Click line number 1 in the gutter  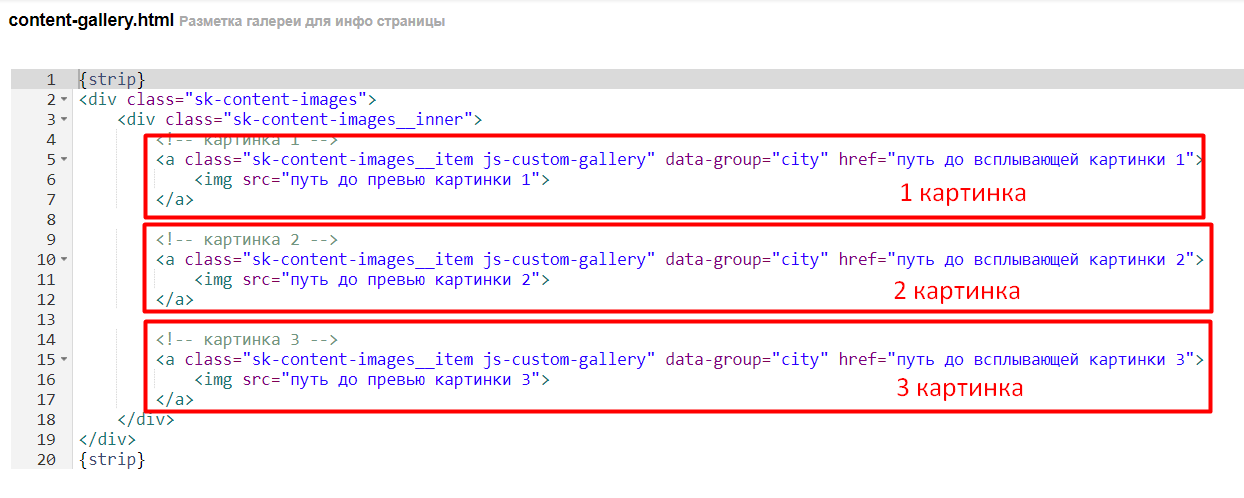(x=50, y=79)
